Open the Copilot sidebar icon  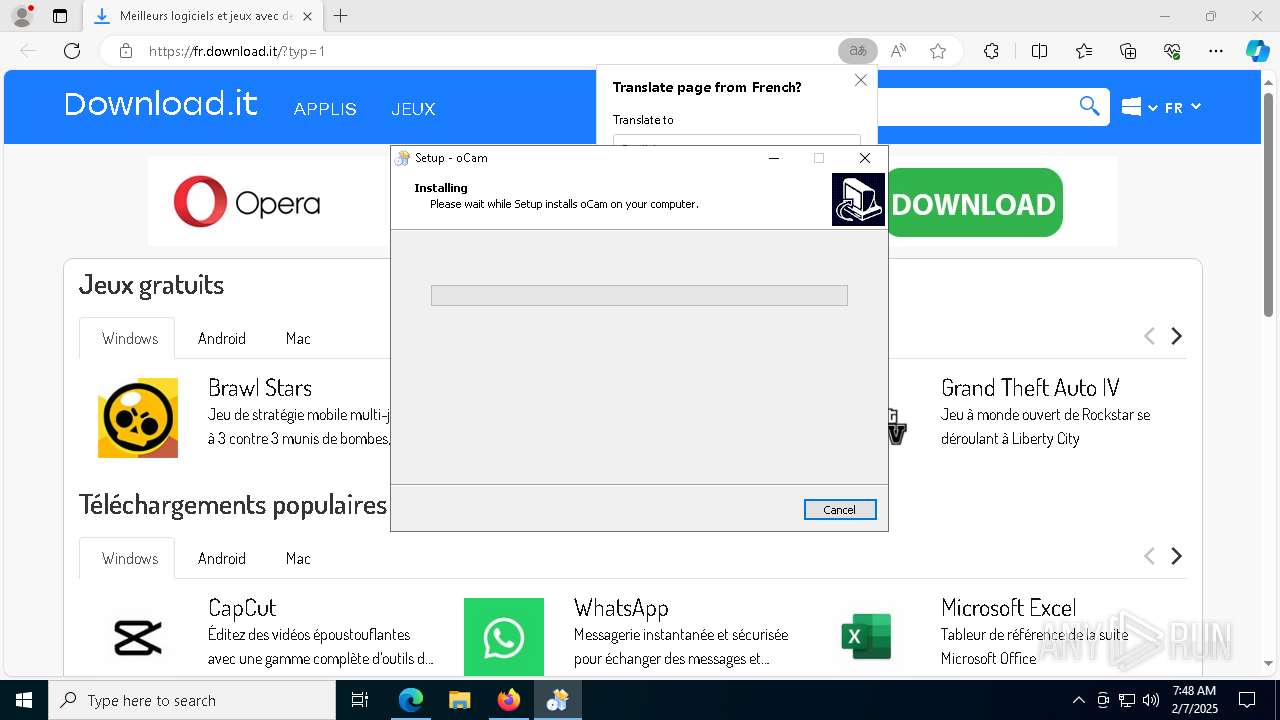point(1257,51)
